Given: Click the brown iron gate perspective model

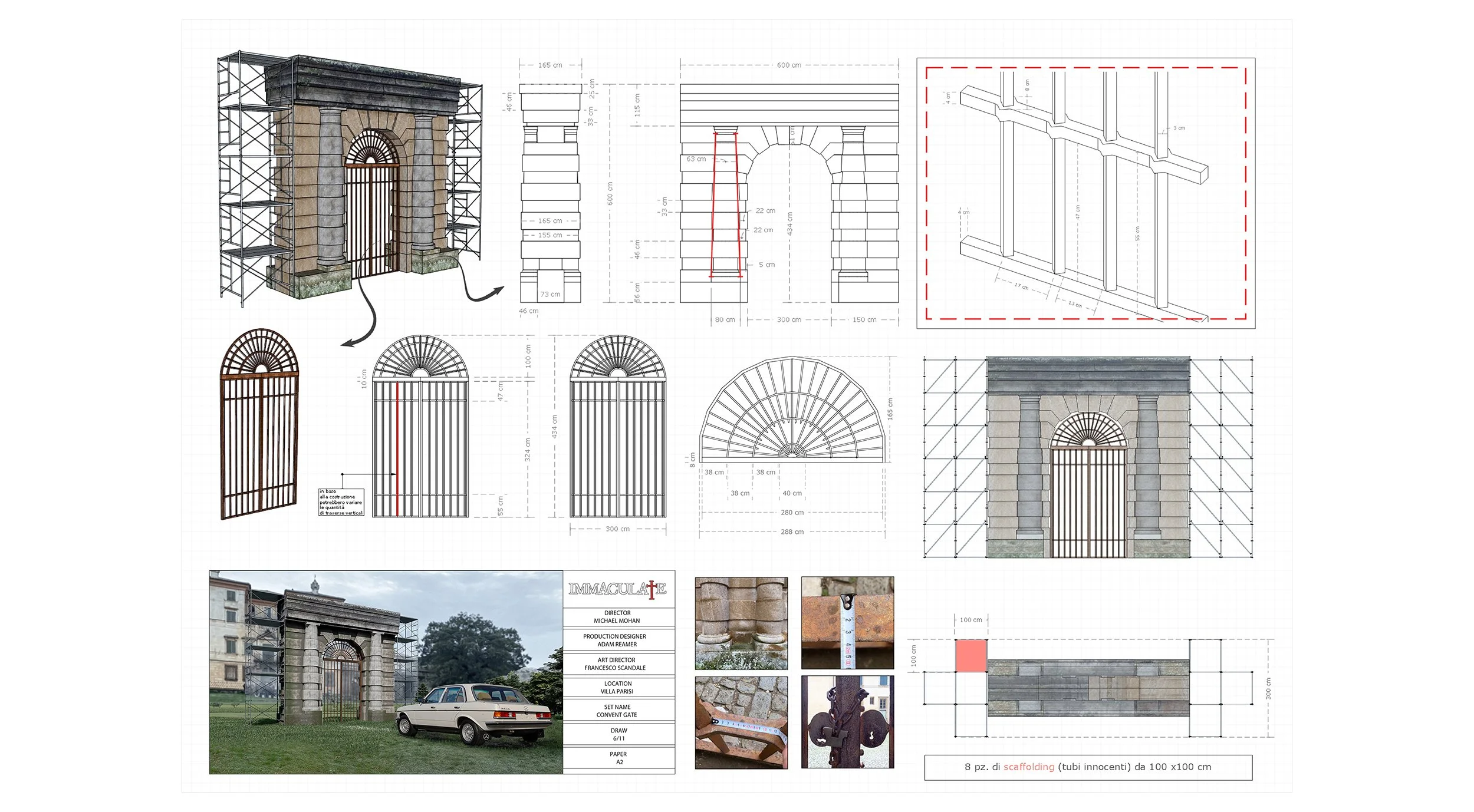Looking at the screenshot, I should [259, 424].
